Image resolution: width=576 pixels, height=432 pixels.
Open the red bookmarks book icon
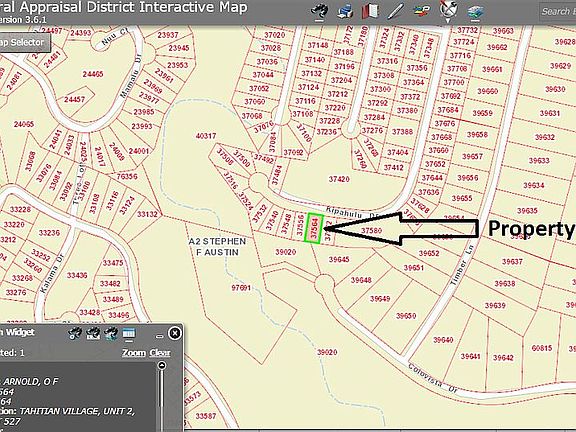click(x=370, y=11)
